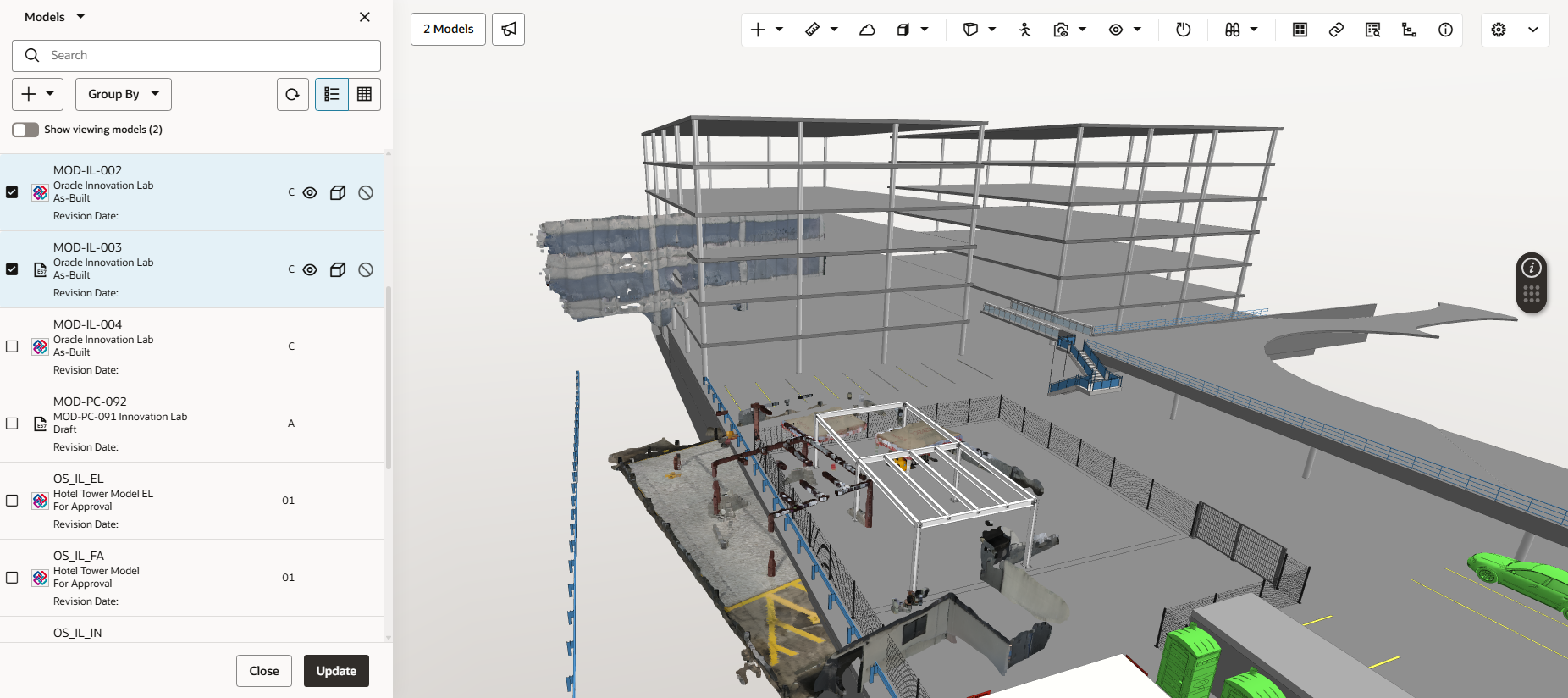
Task: Click the 3D box icon for MOD-IL-003
Action: click(x=337, y=269)
